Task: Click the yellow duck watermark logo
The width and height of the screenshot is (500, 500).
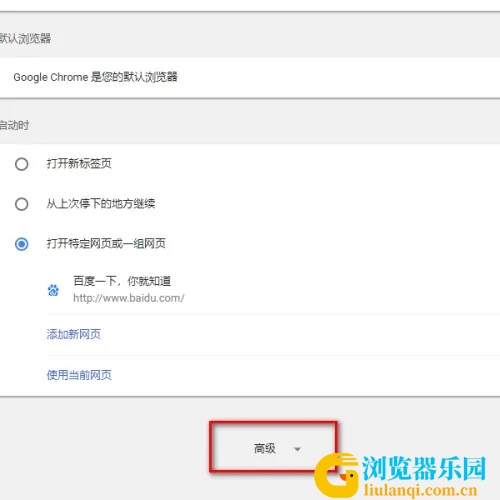Action: click(x=336, y=475)
